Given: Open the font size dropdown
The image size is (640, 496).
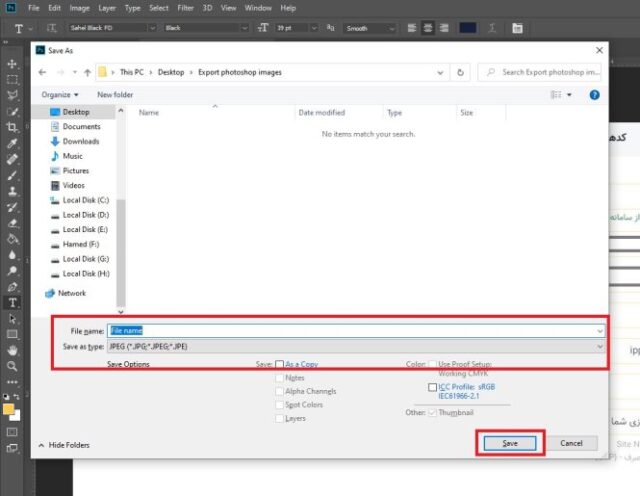Looking at the screenshot, I should [314, 28].
